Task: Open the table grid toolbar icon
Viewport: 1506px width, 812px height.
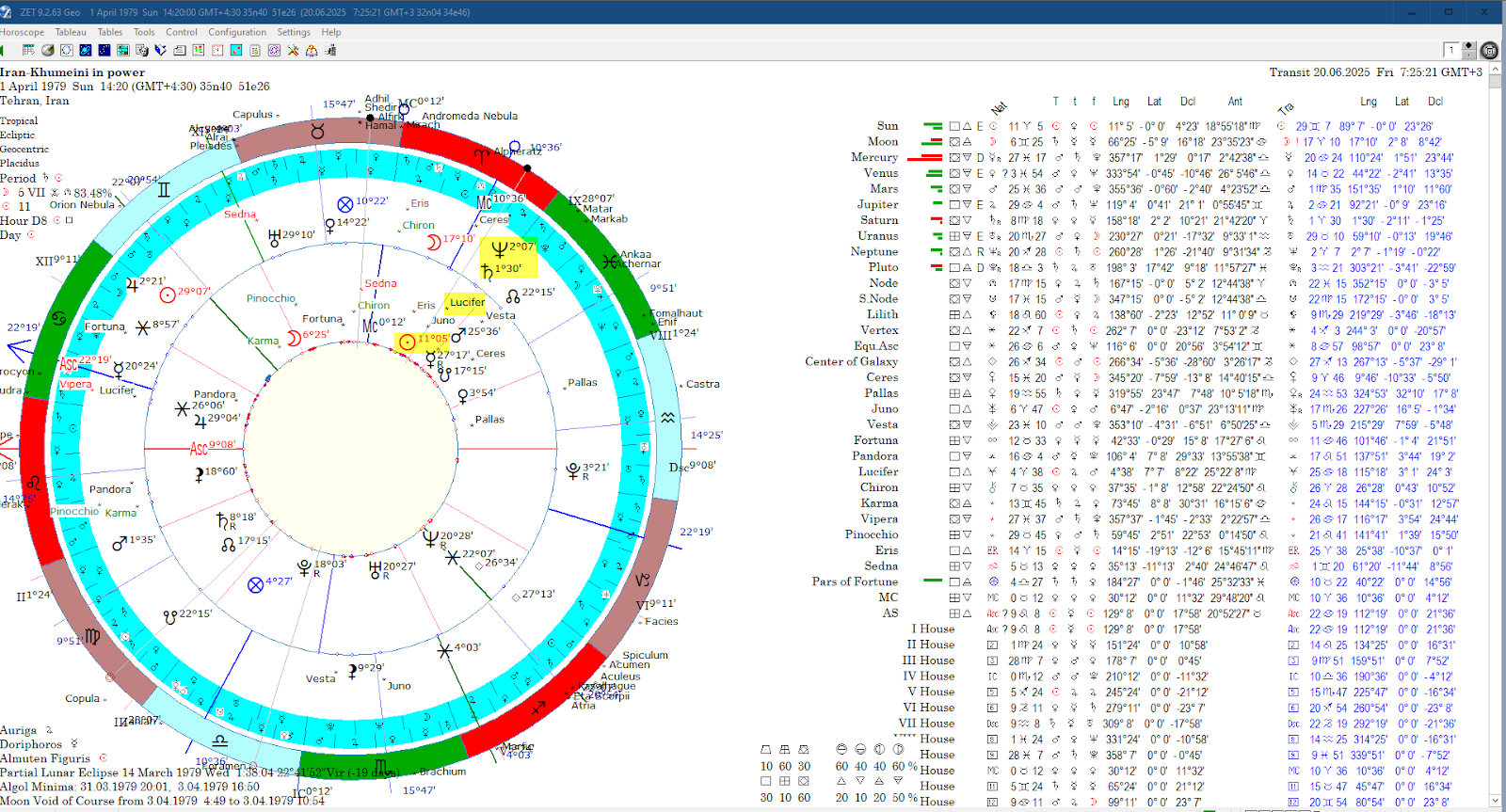Action: pyautogui.click(x=28, y=50)
